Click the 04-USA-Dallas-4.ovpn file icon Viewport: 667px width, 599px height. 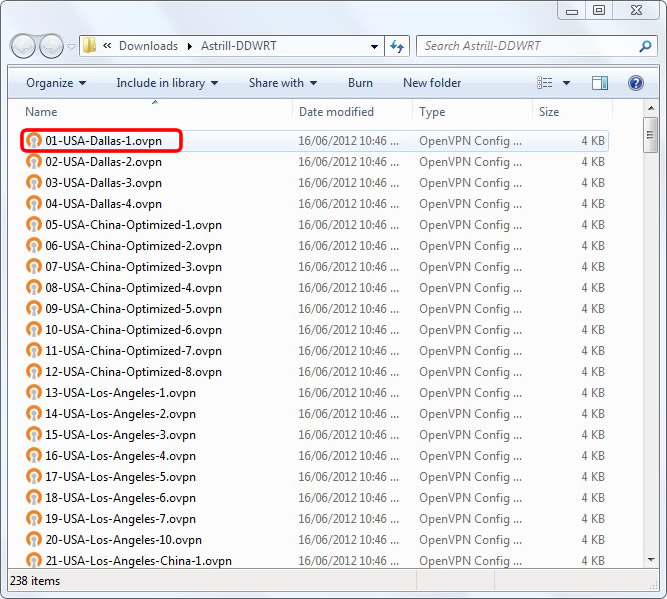[34, 204]
